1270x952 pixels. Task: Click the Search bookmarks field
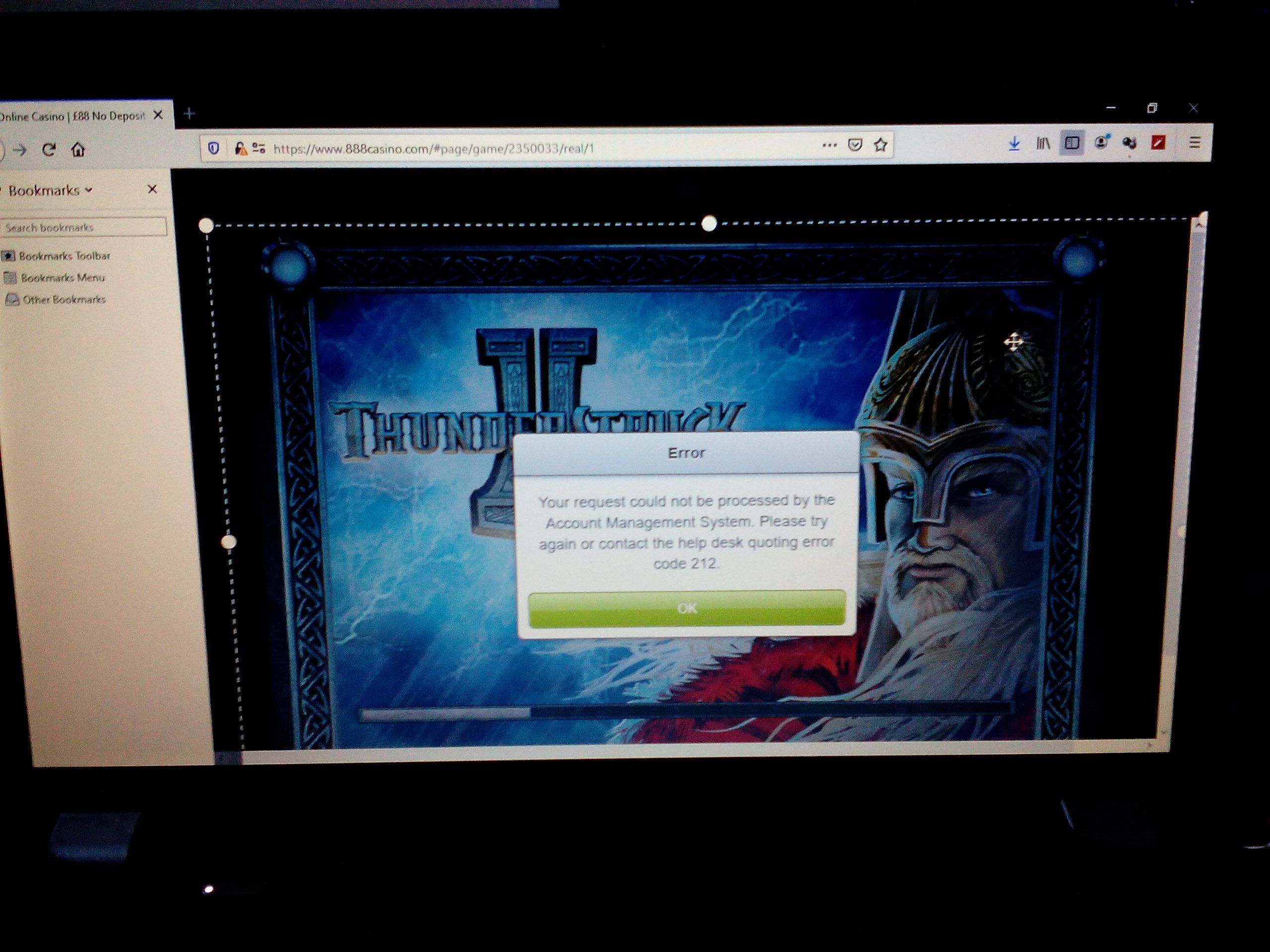[x=84, y=227]
